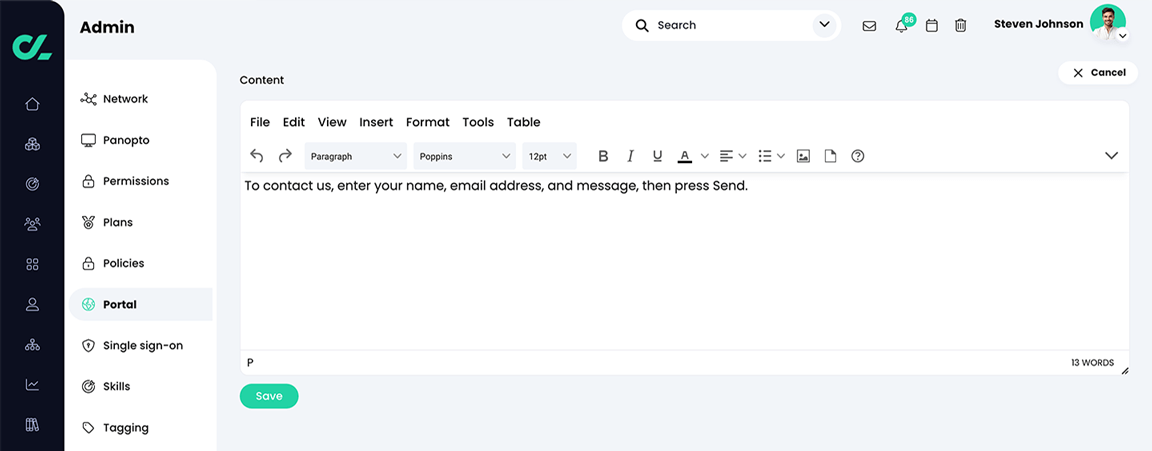Click the P element path indicator
The height and width of the screenshot is (451, 1152).
coord(250,362)
